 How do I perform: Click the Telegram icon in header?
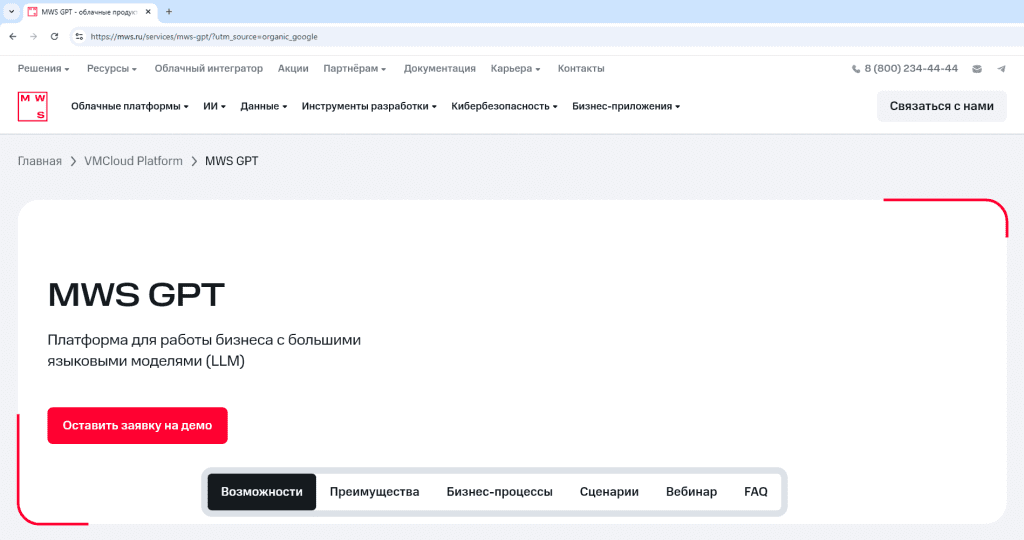tap(1001, 69)
